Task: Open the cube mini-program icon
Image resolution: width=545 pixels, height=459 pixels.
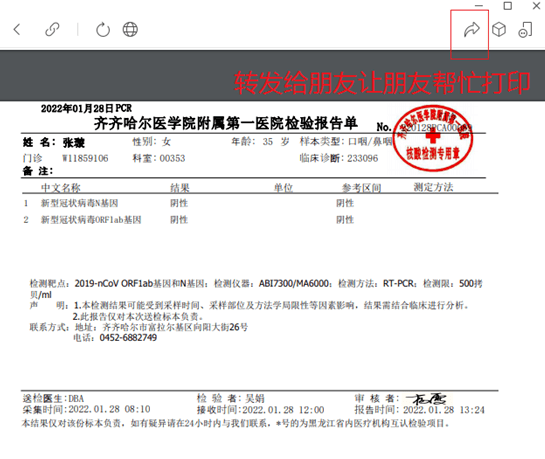Action: tap(499, 30)
